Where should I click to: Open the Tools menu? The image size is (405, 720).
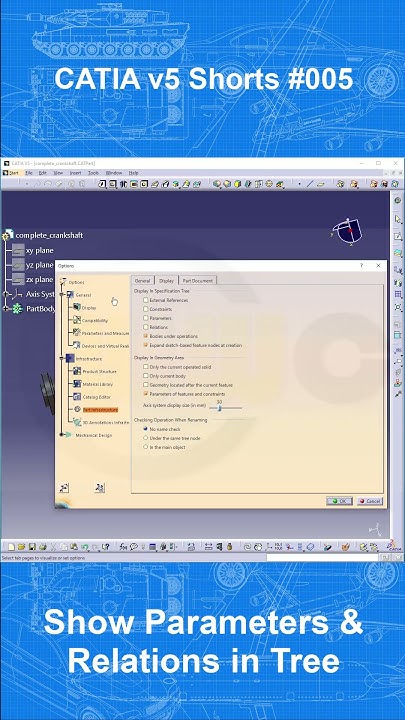pos(94,173)
